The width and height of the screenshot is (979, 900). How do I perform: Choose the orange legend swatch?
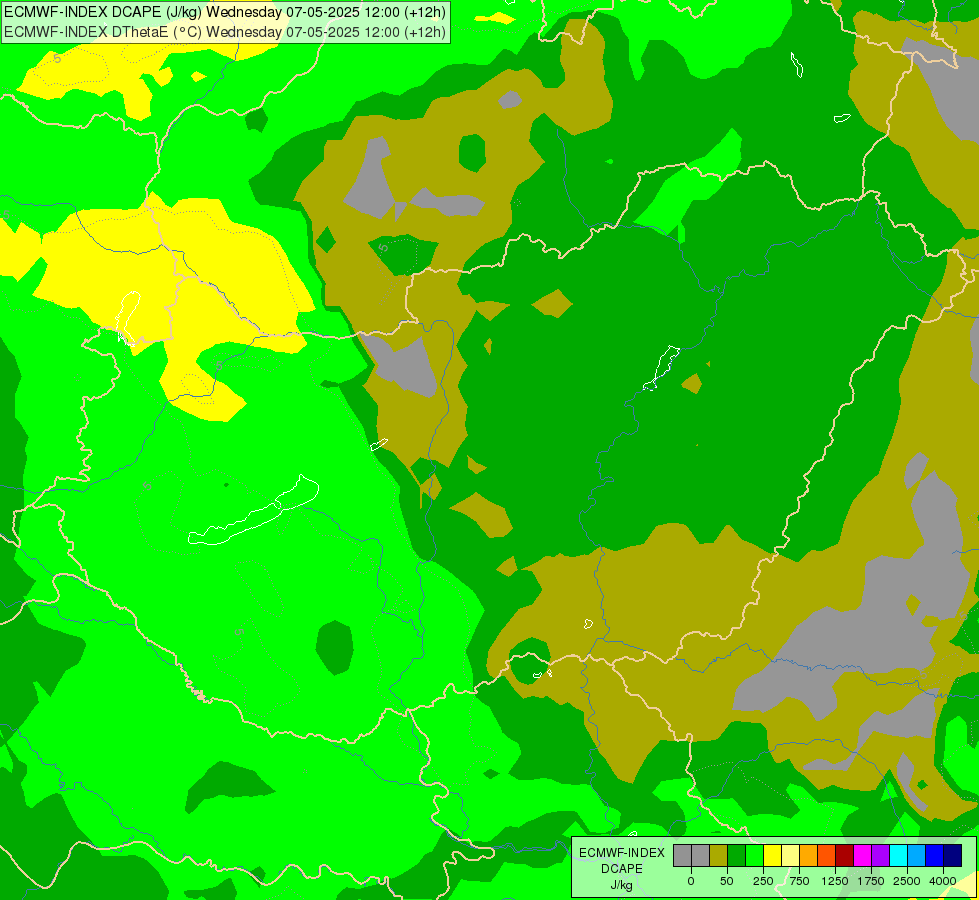tap(809, 855)
